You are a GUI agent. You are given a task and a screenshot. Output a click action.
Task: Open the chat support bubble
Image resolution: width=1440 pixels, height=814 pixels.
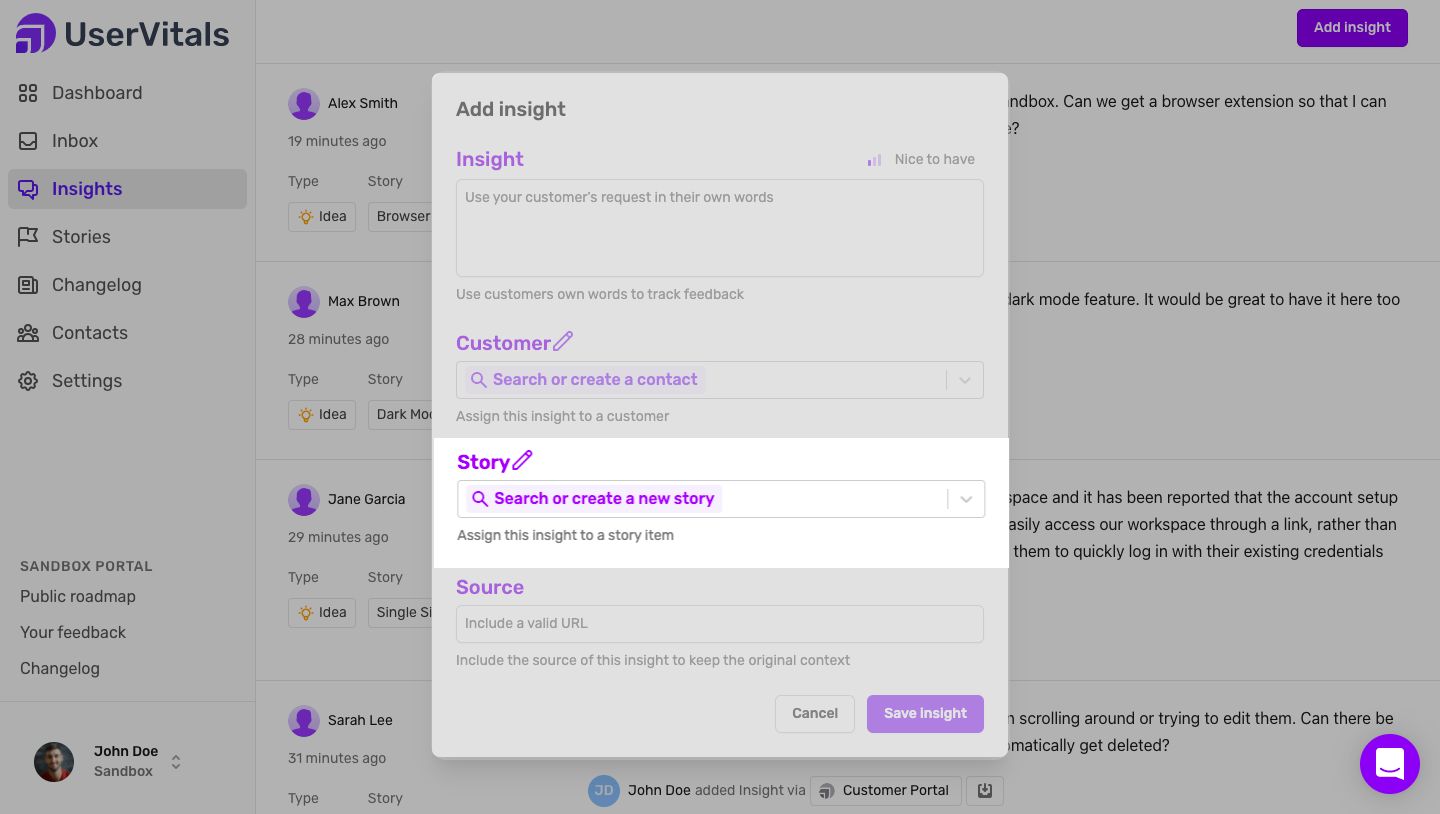1389,764
